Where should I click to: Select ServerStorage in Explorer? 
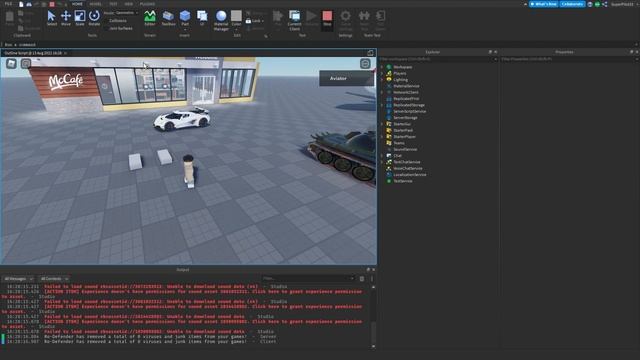(405, 118)
